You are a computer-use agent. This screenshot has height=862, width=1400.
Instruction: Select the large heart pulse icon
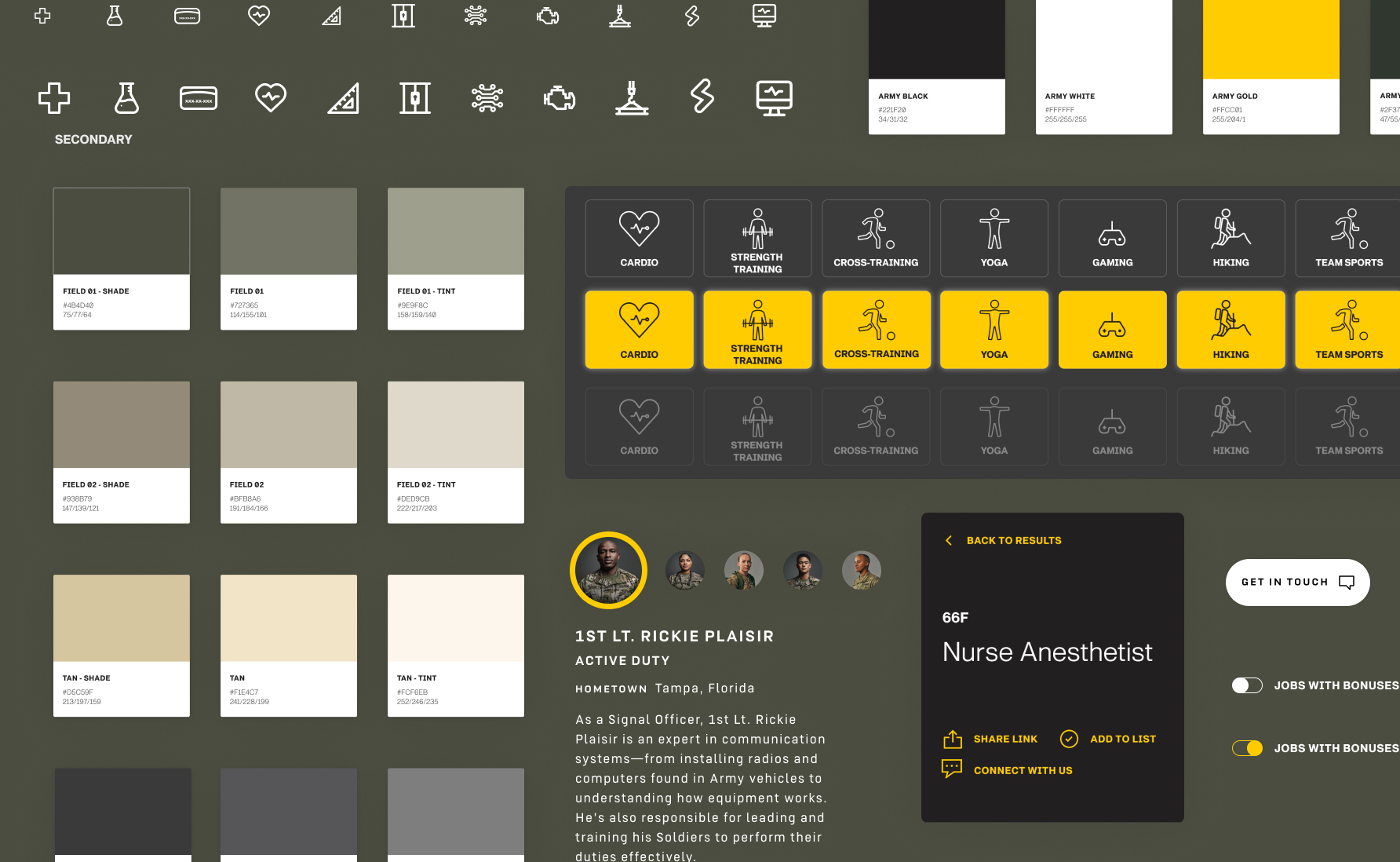coord(271,97)
